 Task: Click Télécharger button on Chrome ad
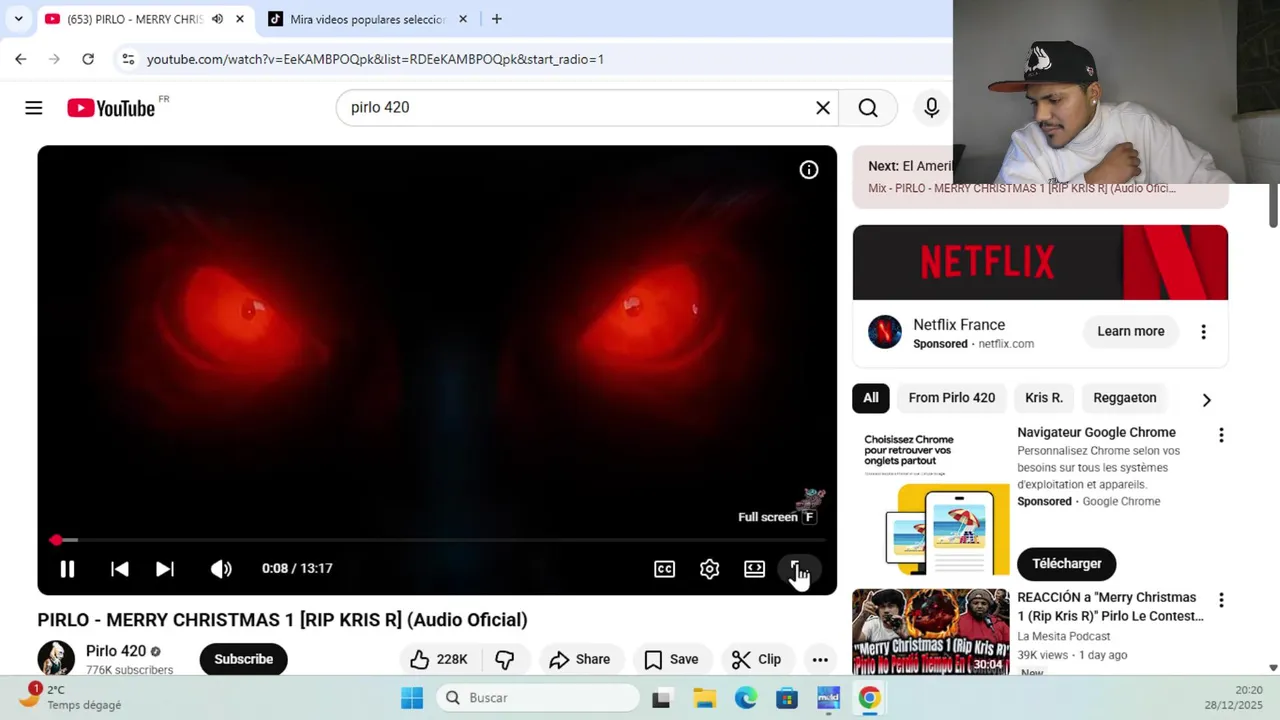coord(1067,563)
